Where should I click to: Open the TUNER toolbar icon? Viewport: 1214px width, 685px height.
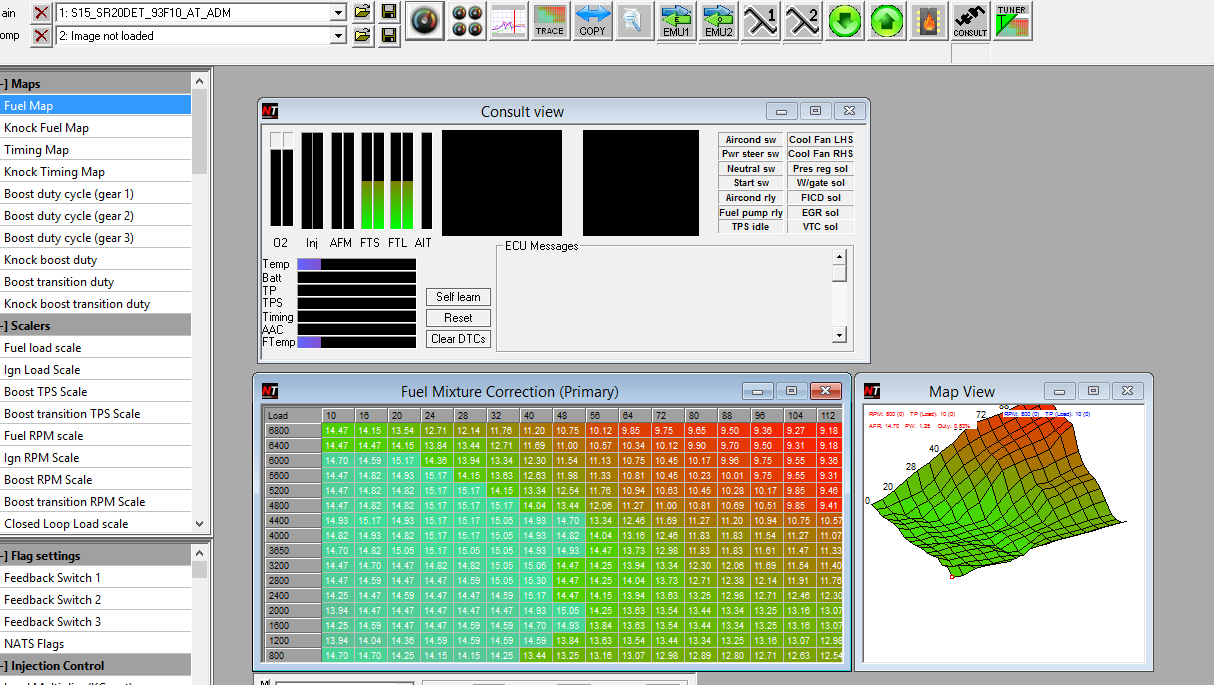click(1013, 20)
